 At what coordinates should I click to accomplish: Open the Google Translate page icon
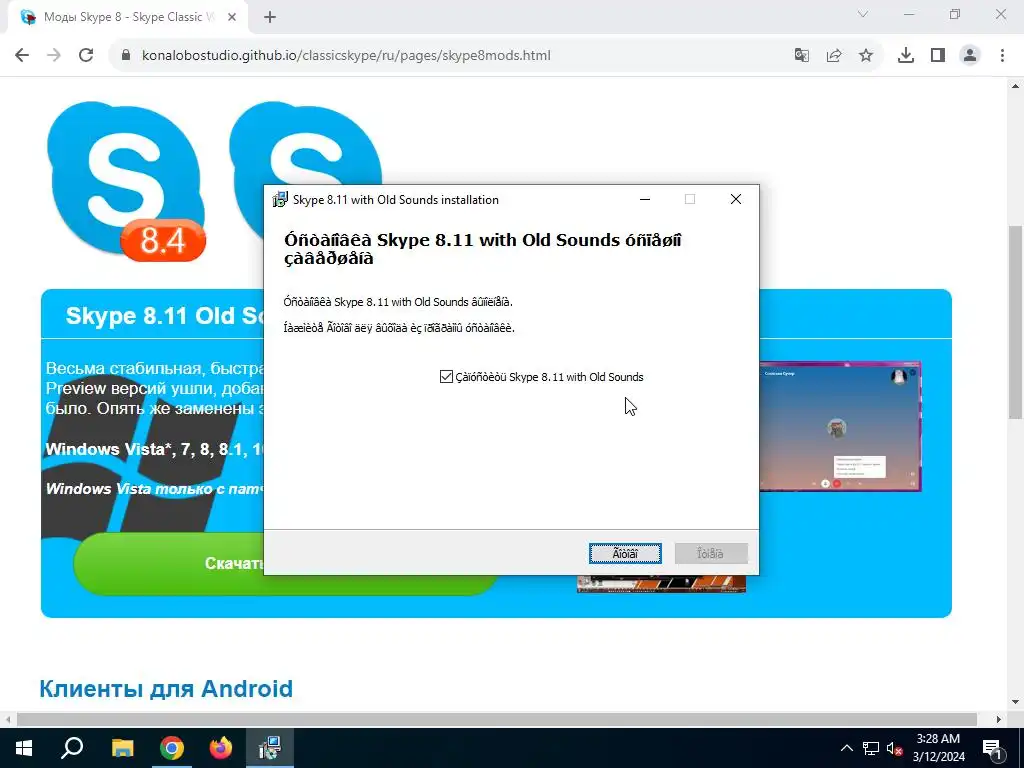pyautogui.click(x=801, y=56)
